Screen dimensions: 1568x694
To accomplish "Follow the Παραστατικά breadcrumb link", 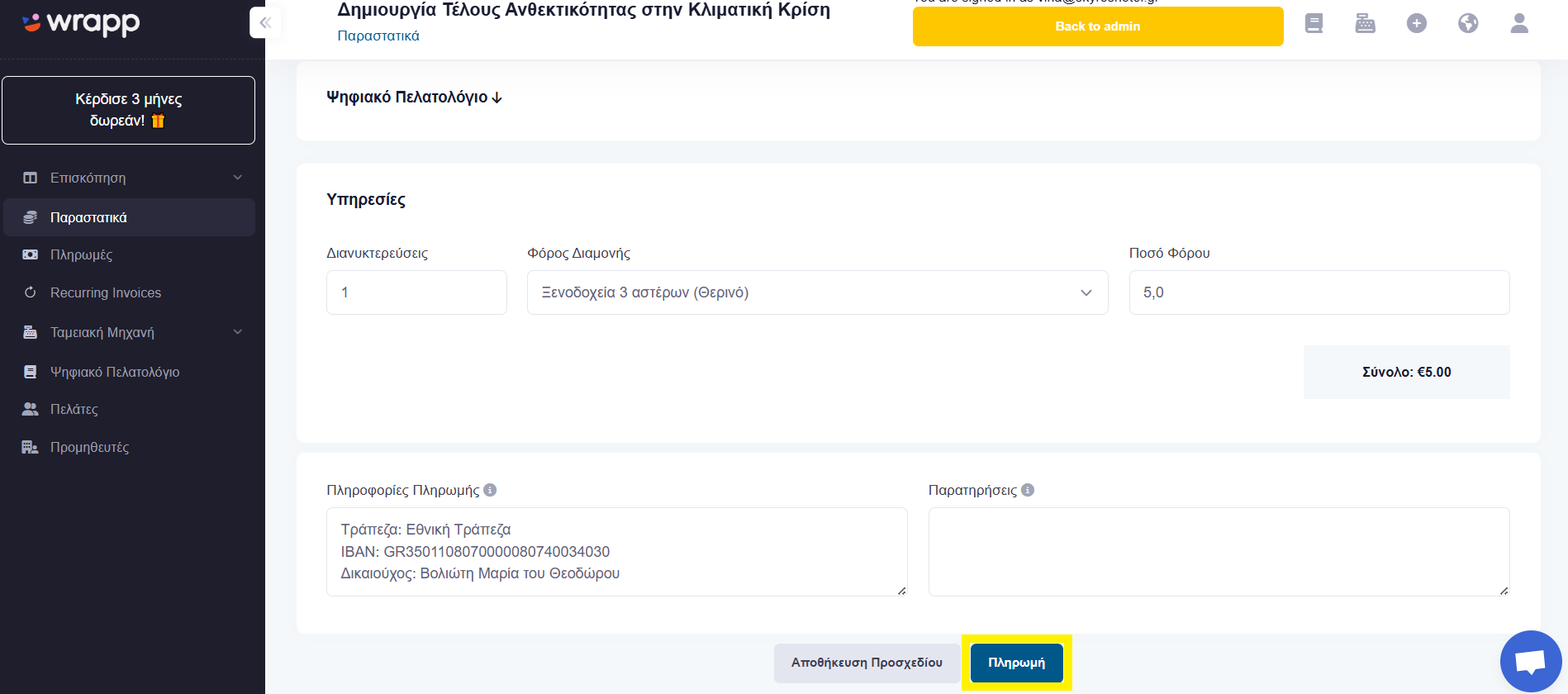I will click(378, 36).
